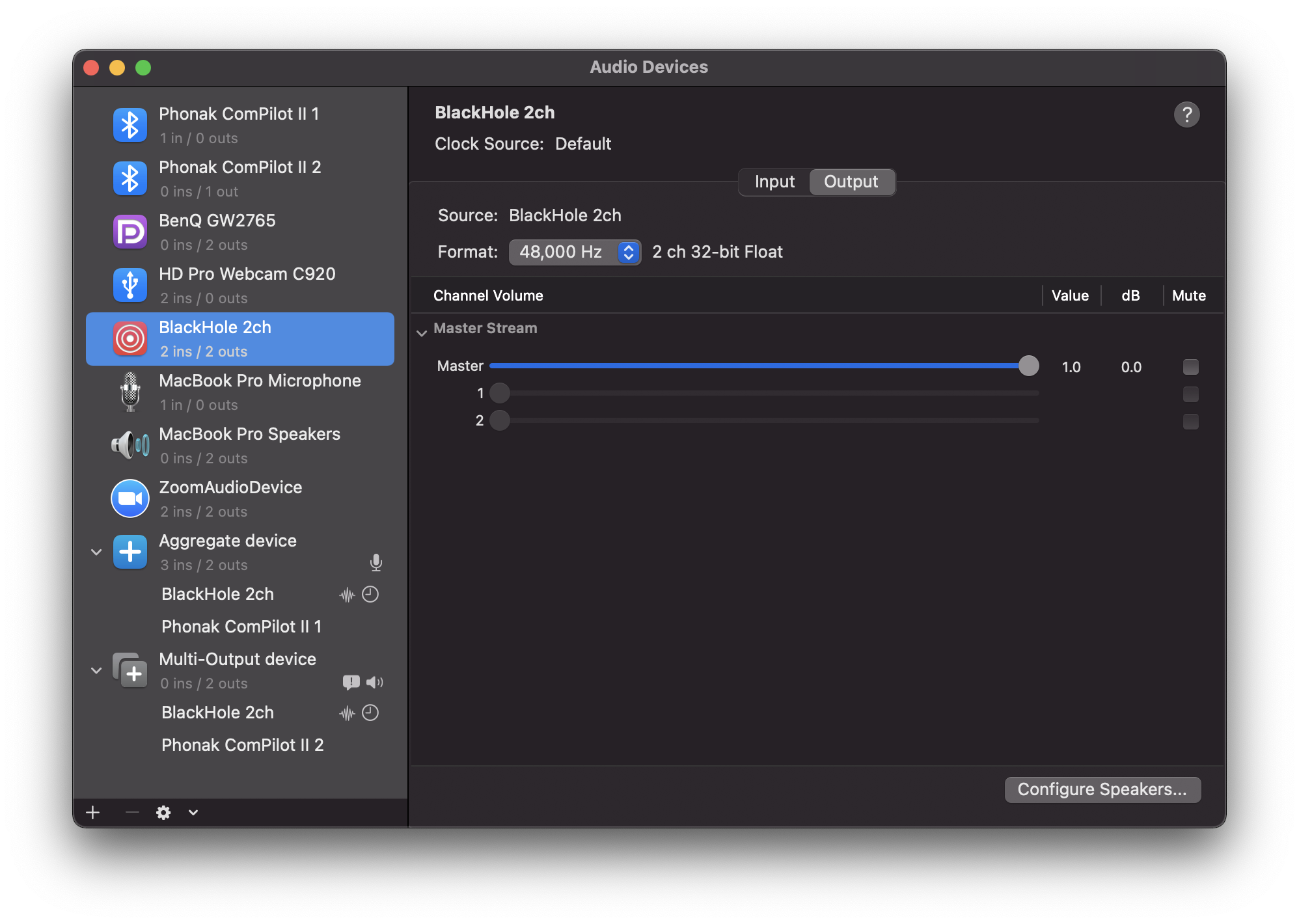Click Phonak ComPilot II 1 Bluetooth icon
Viewport: 1299px width, 924px height.
pos(130,126)
